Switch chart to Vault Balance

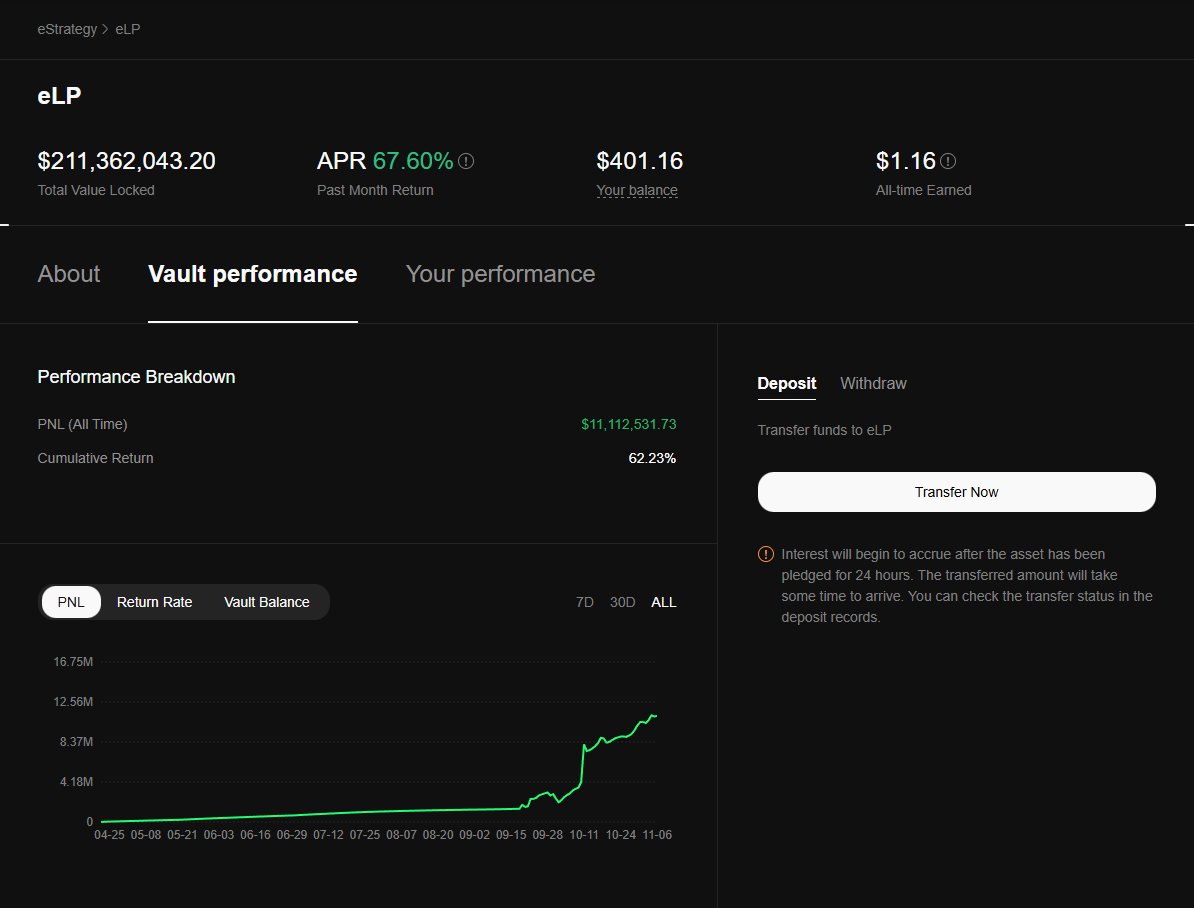point(266,602)
